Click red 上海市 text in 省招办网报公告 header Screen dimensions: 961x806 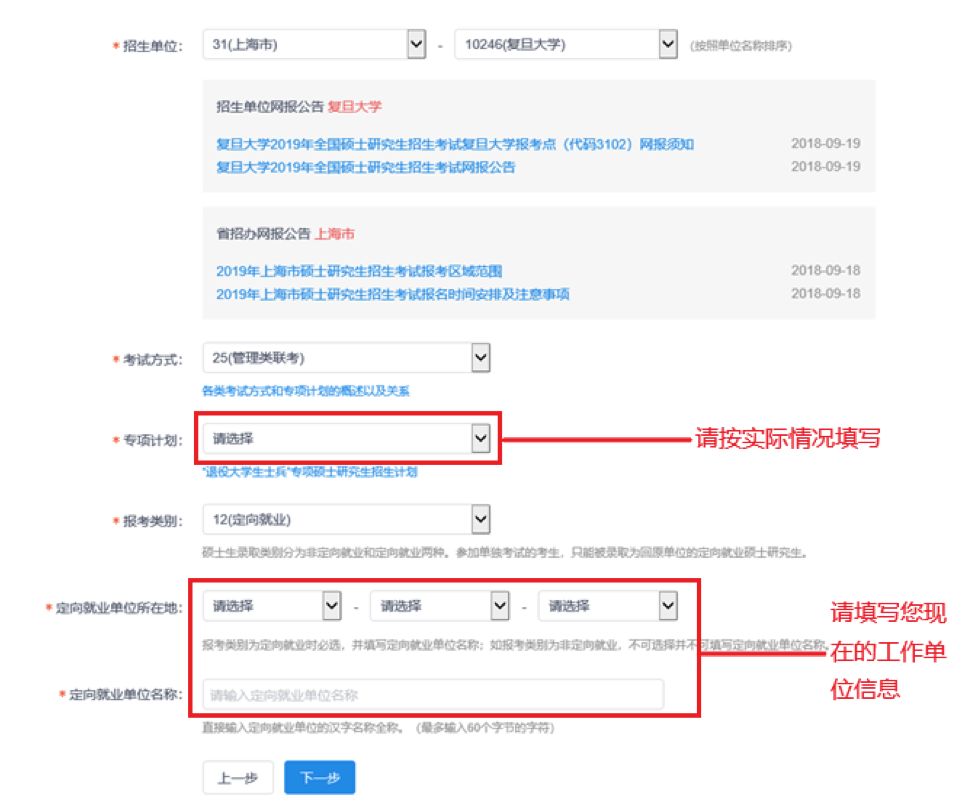coord(334,234)
